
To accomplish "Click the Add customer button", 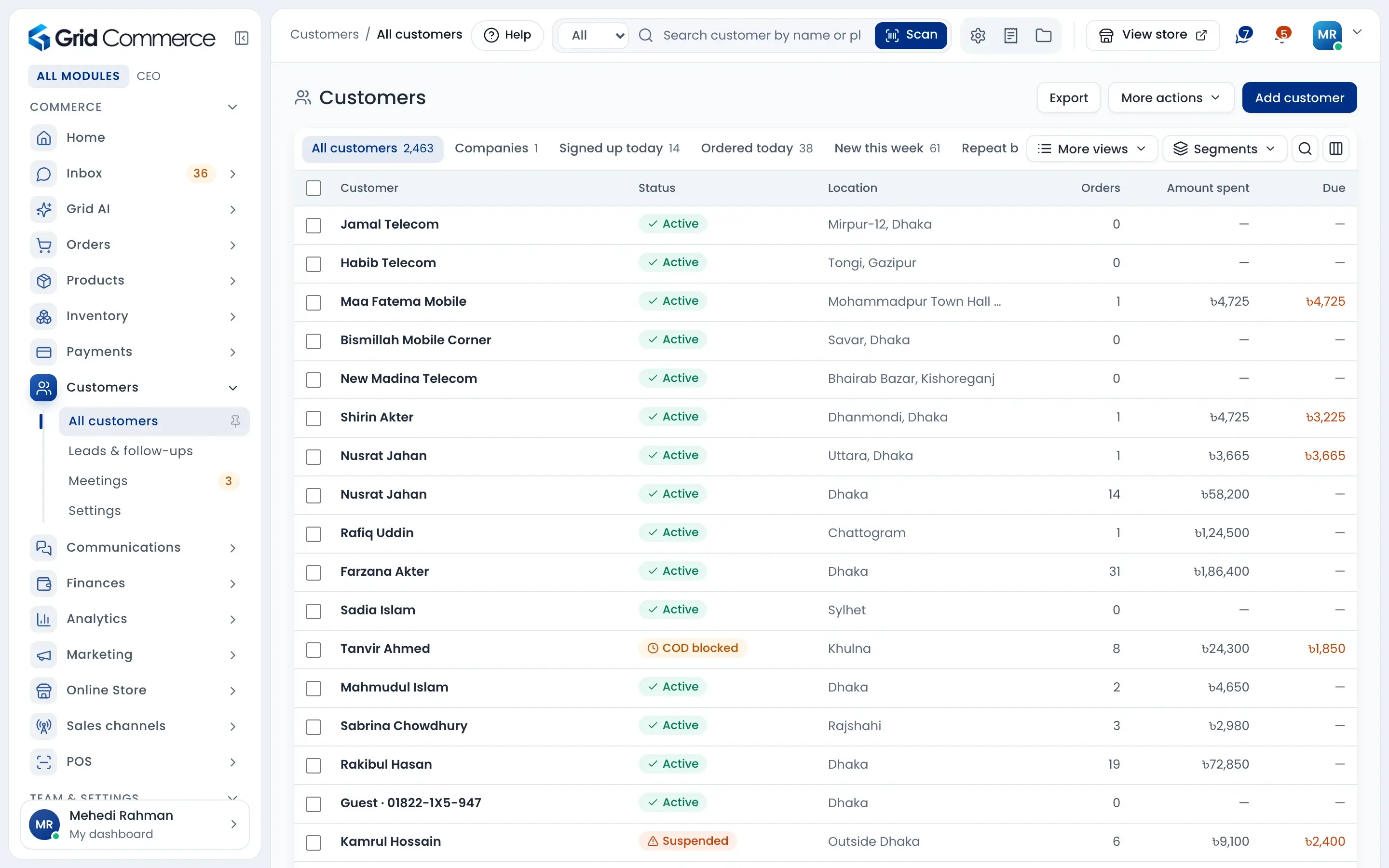I will point(1299,97).
